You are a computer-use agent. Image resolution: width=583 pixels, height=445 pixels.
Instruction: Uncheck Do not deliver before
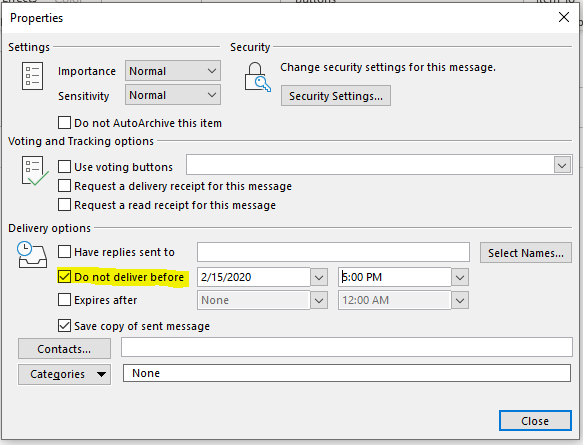[64, 277]
